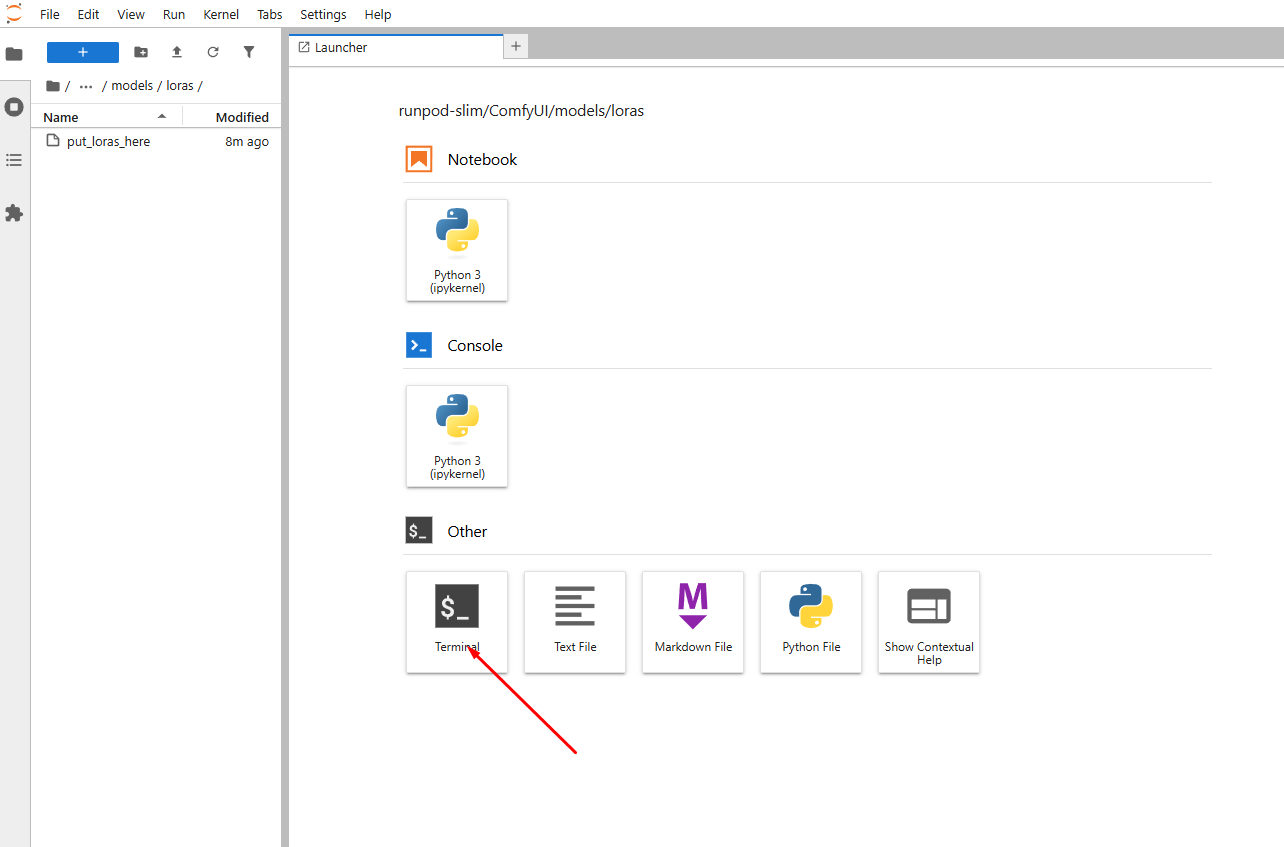Screen dimensions: 1284x847
Task: Click the blue new launcher plus button
Action: (x=83, y=52)
